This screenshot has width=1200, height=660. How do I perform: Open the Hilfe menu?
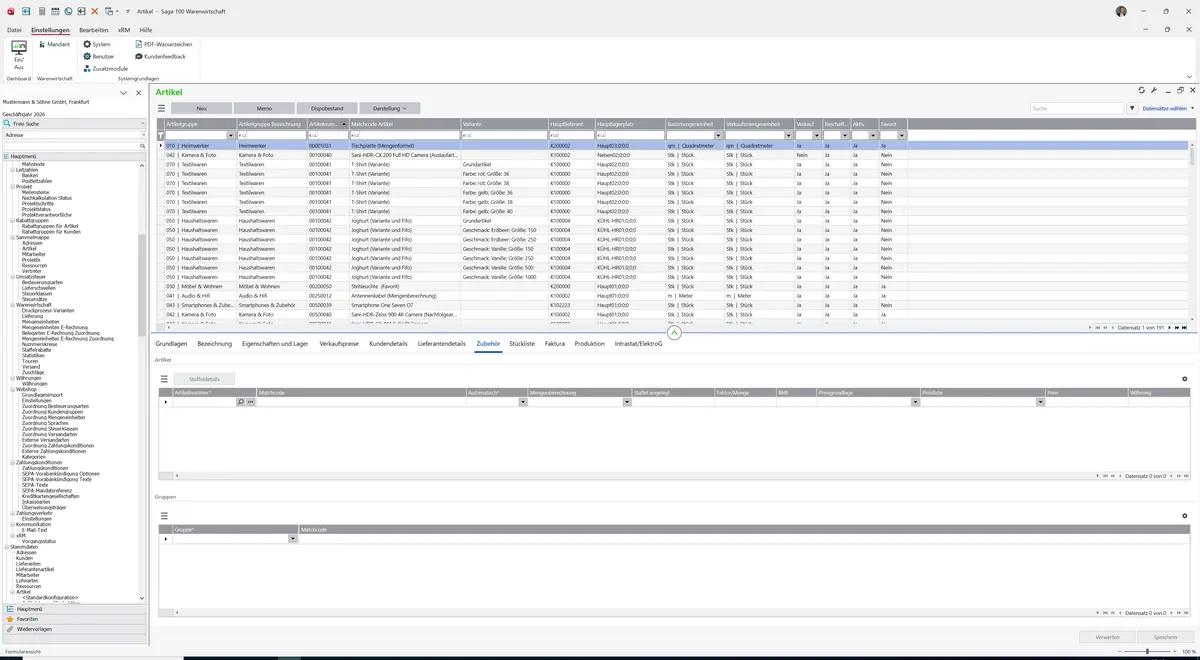(146, 30)
